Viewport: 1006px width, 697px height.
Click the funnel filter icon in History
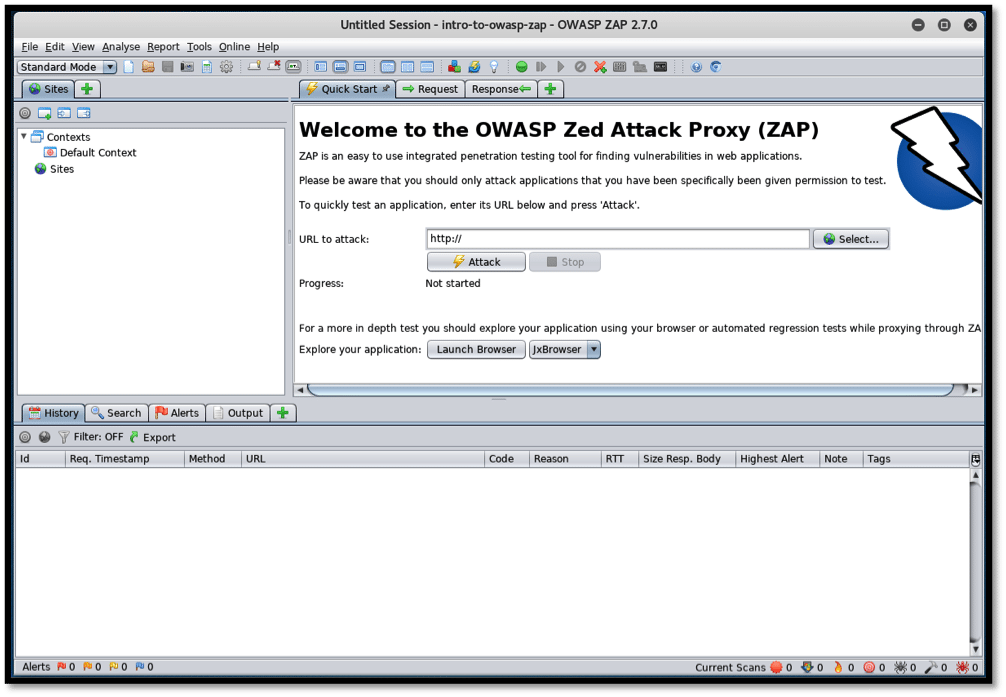click(64, 437)
